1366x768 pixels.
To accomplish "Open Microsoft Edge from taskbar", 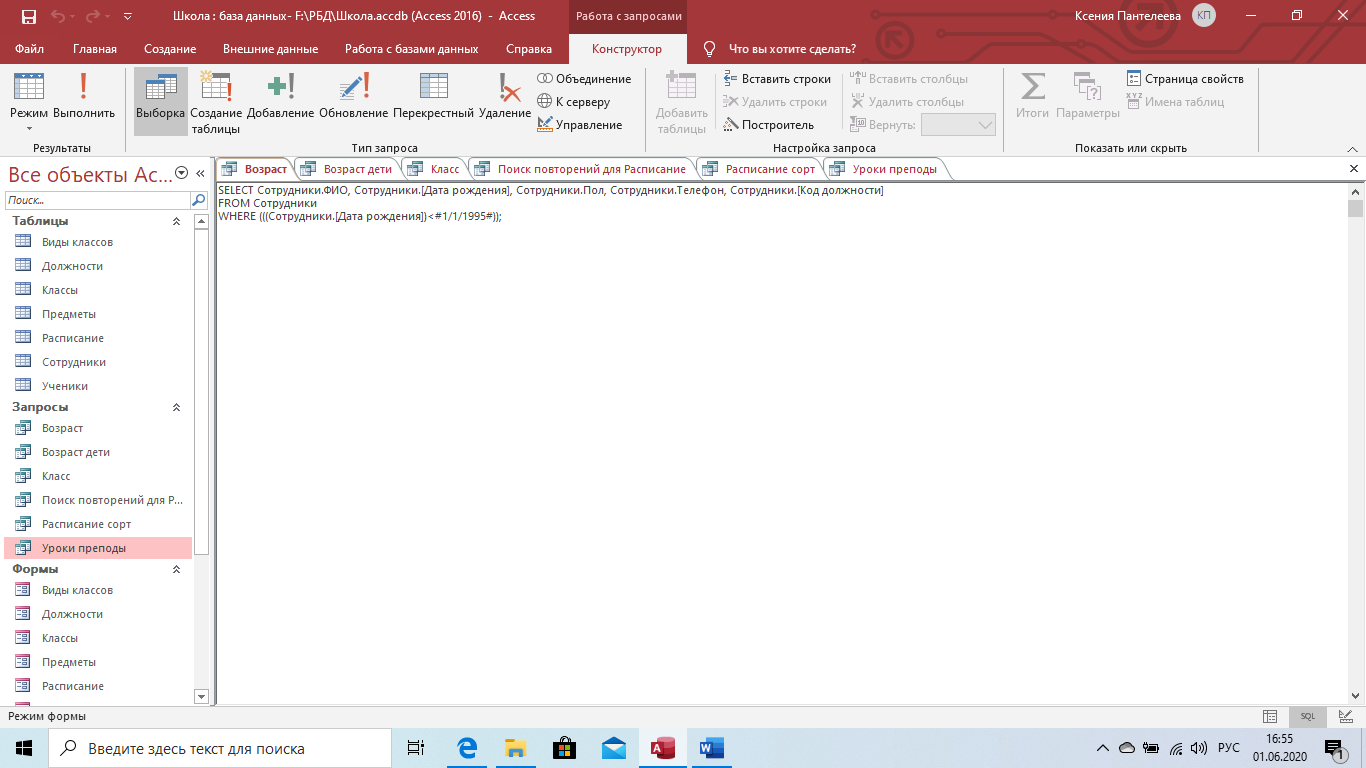I will 467,748.
